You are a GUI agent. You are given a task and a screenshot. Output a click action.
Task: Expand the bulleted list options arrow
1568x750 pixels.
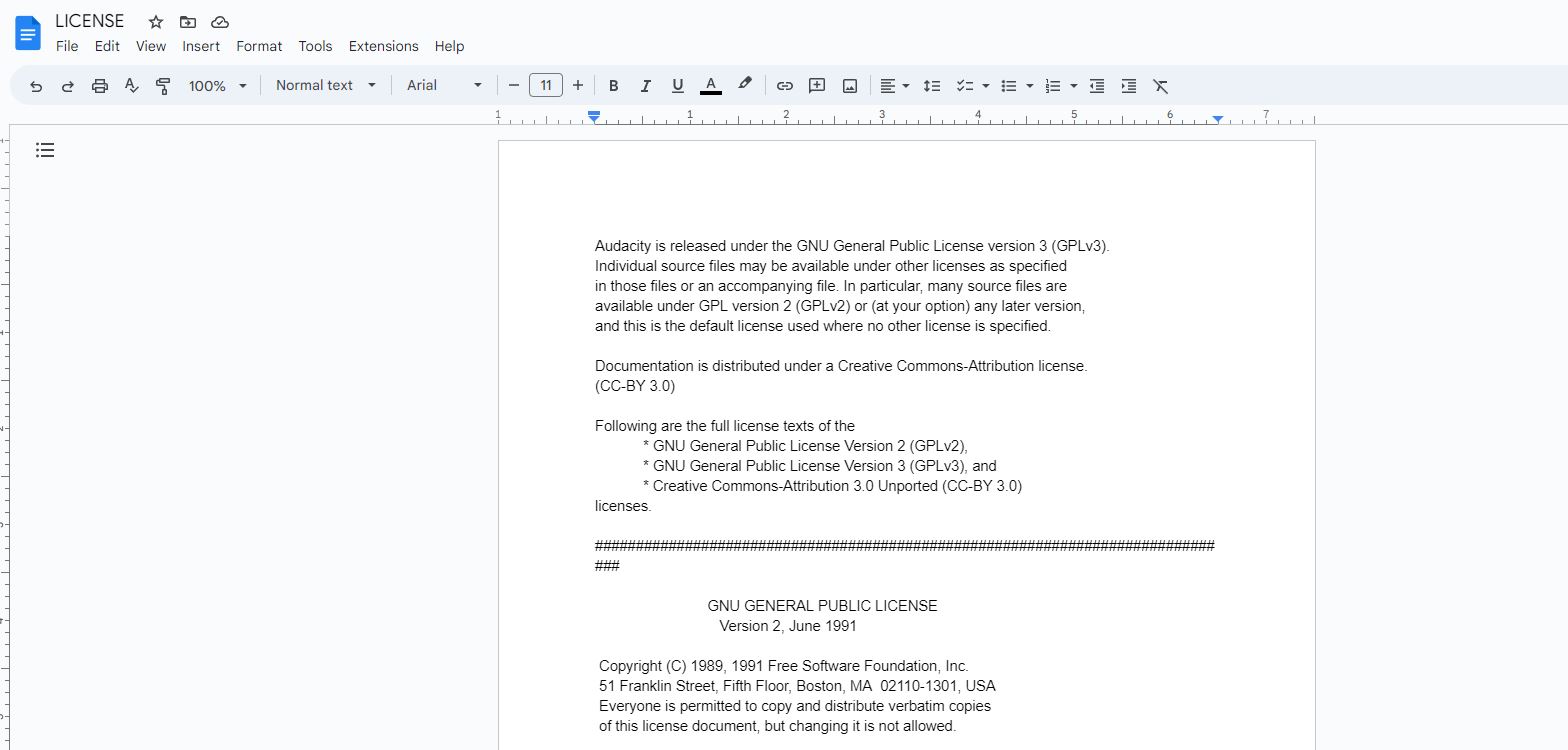(1030, 86)
